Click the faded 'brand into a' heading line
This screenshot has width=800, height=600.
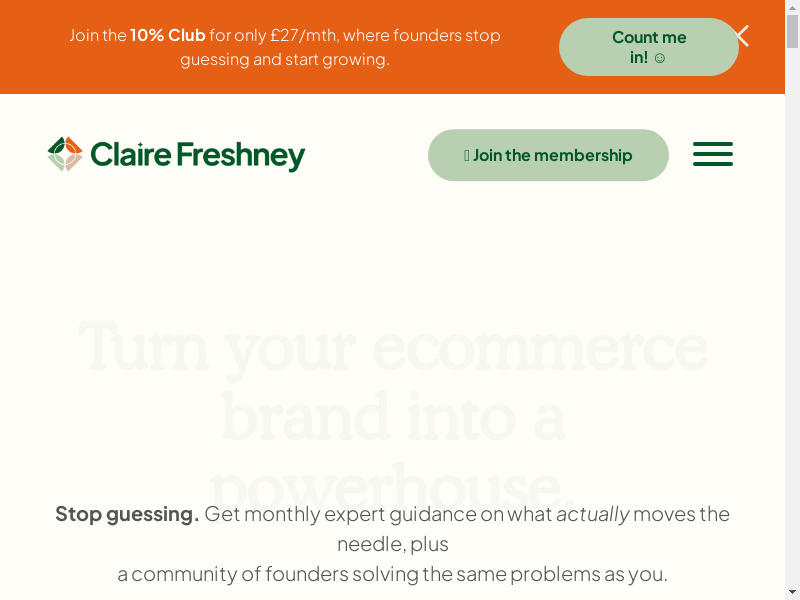click(x=392, y=417)
